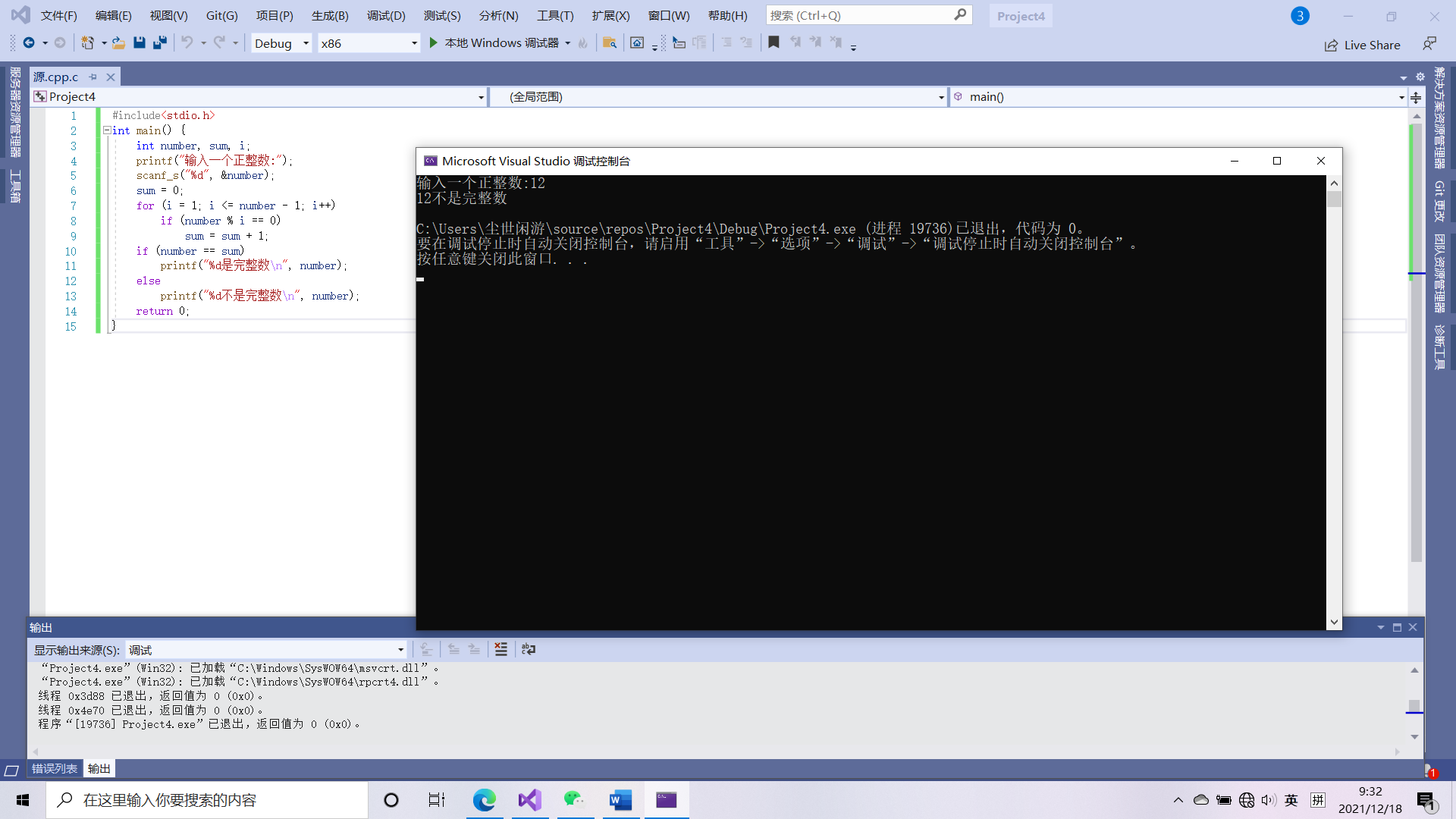Toggle the pin on the 源.cpp.c tab
1456x819 pixels.
pyautogui.click(x=93, y=77)
